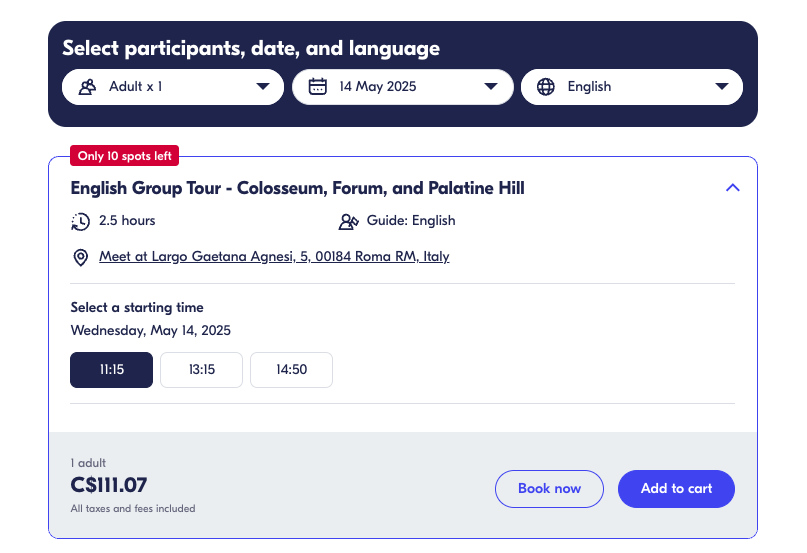Open the 14 May 2025 date dropdown
807x553 pixels.
coord(402,87)
